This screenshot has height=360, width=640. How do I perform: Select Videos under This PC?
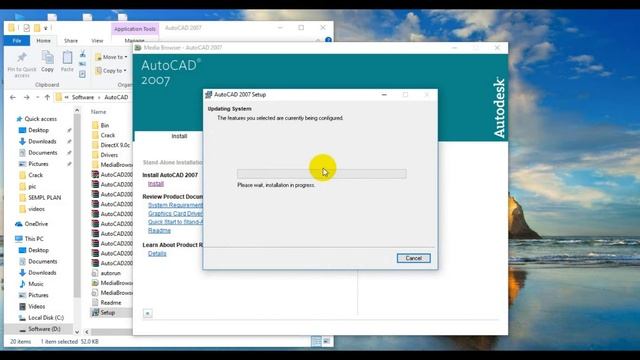[36, 307]
